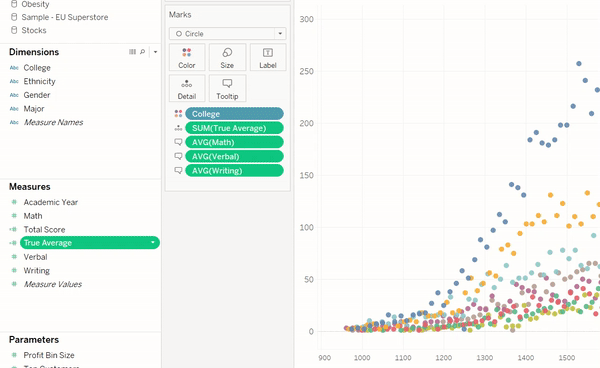
Task: Open the Label marks card
Action: 268,57
